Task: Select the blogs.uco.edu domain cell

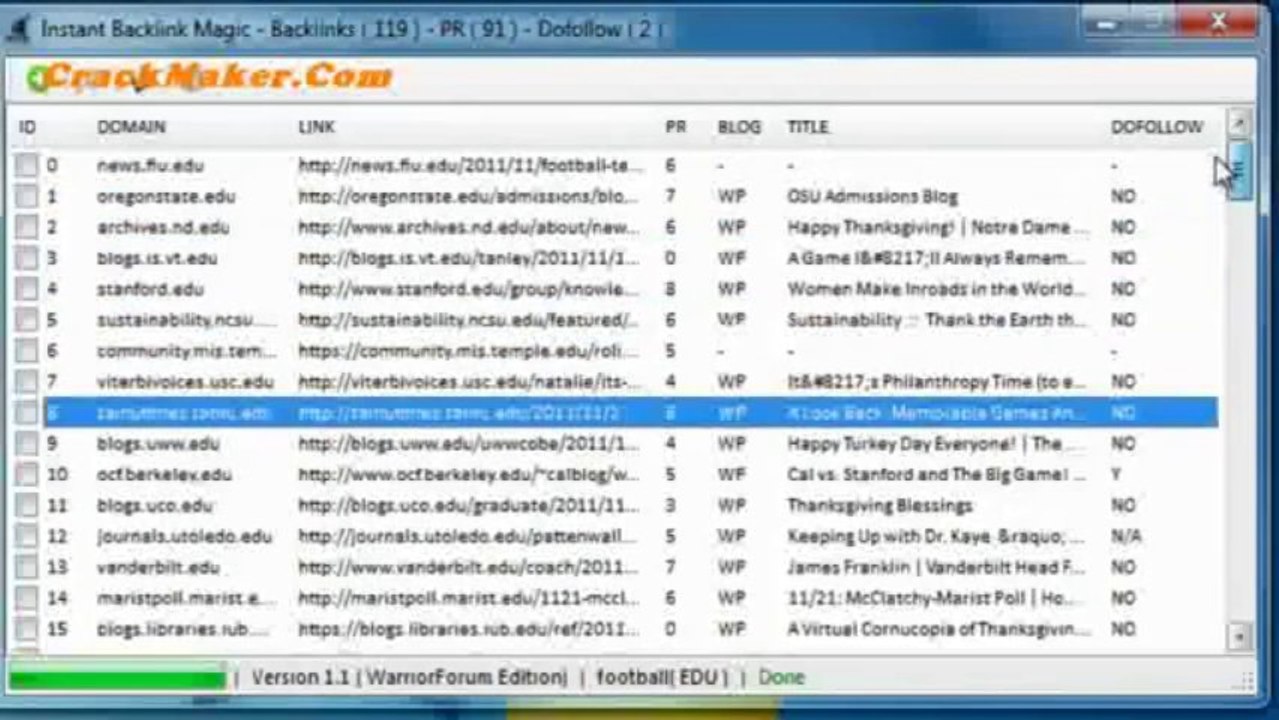Action: click(x=154, y=505)
